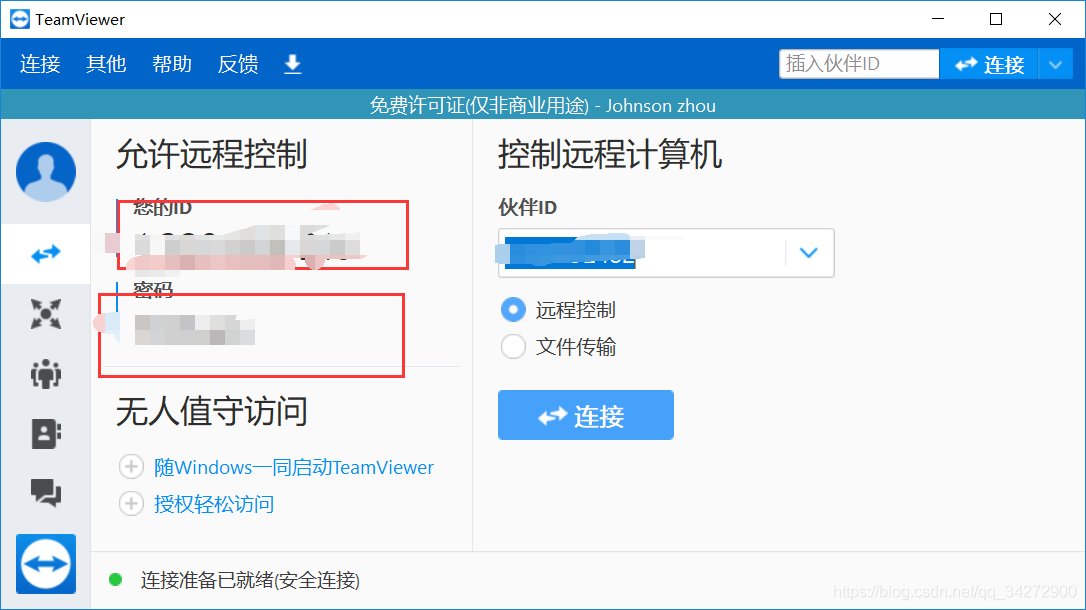The image size is (1086, 610).
Task: Click the 控制远程计算机 heading
Action: pyautogui.click(x=609, y=154)
